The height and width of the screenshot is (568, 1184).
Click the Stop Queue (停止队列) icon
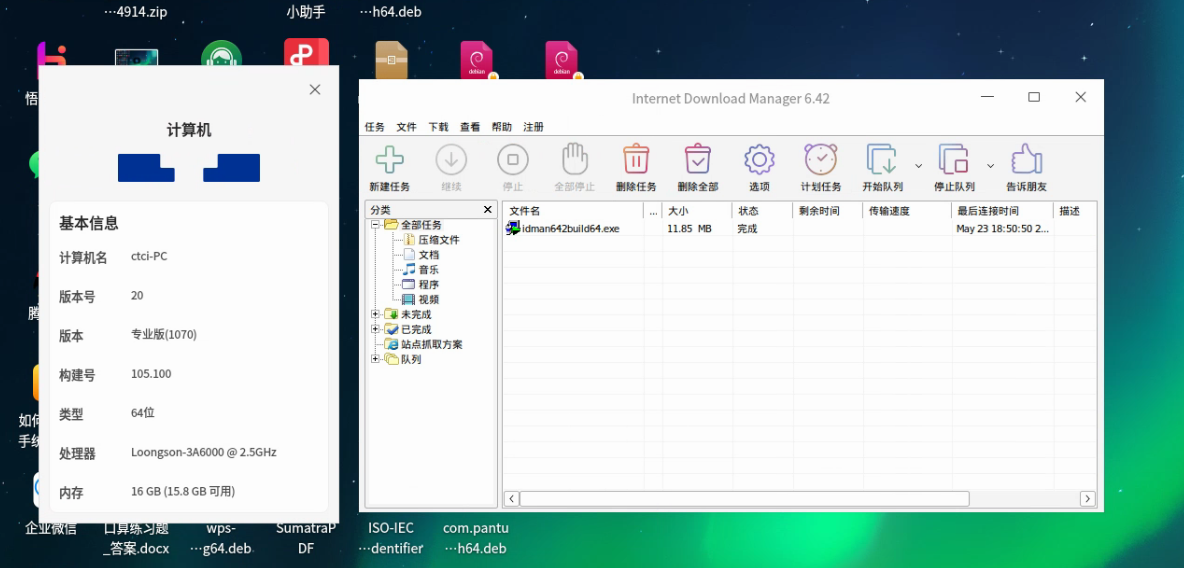953,160
